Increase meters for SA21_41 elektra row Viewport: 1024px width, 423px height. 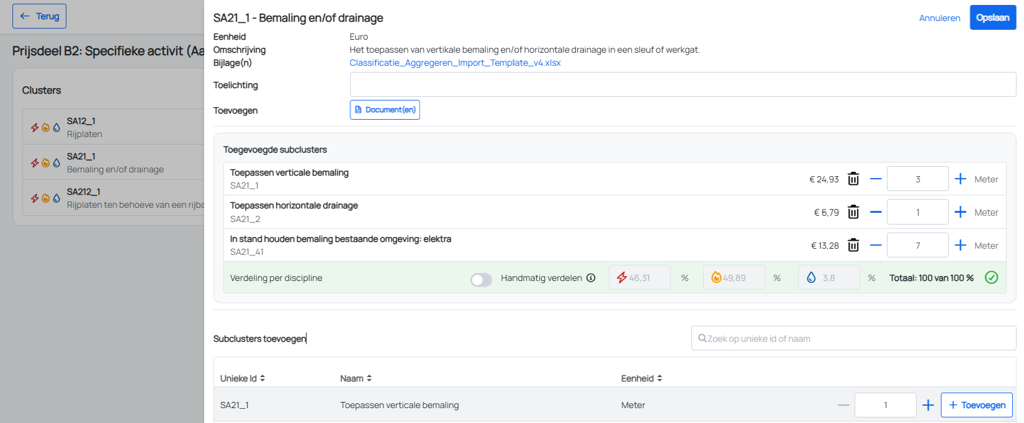click(960, 245)
